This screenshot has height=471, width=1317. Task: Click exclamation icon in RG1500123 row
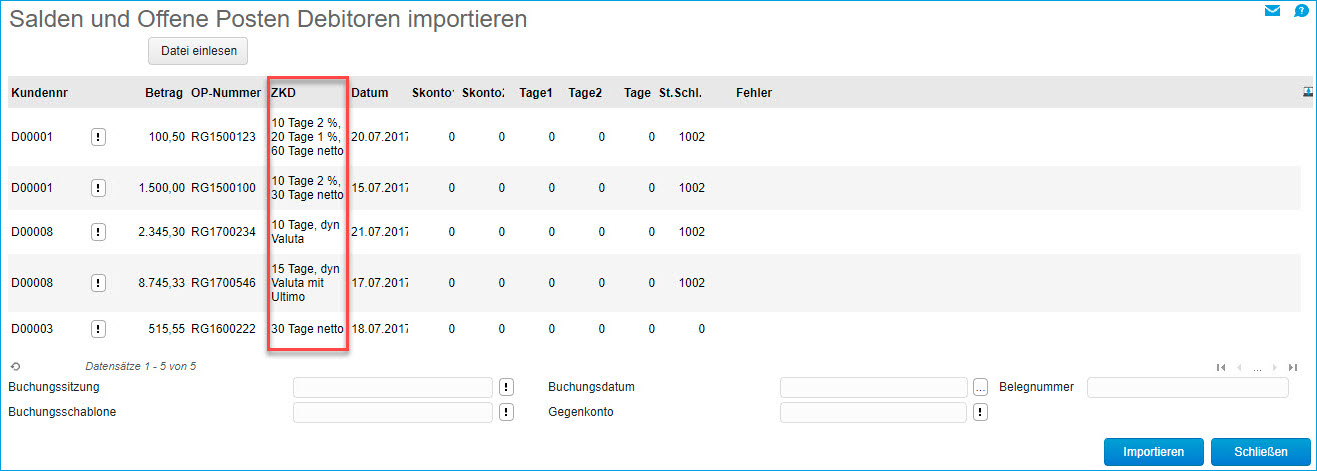[x=98, y=137]
